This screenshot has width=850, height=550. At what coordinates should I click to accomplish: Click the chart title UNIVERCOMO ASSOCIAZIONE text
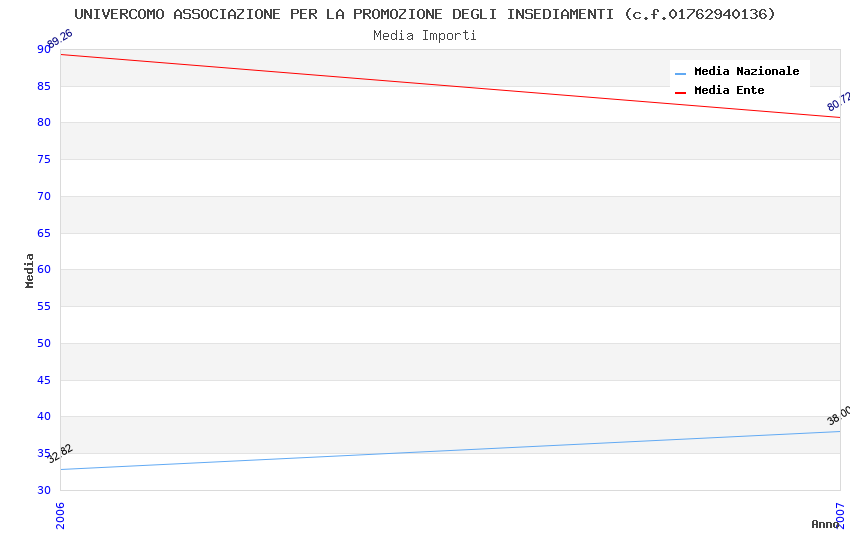pos(425,14)
